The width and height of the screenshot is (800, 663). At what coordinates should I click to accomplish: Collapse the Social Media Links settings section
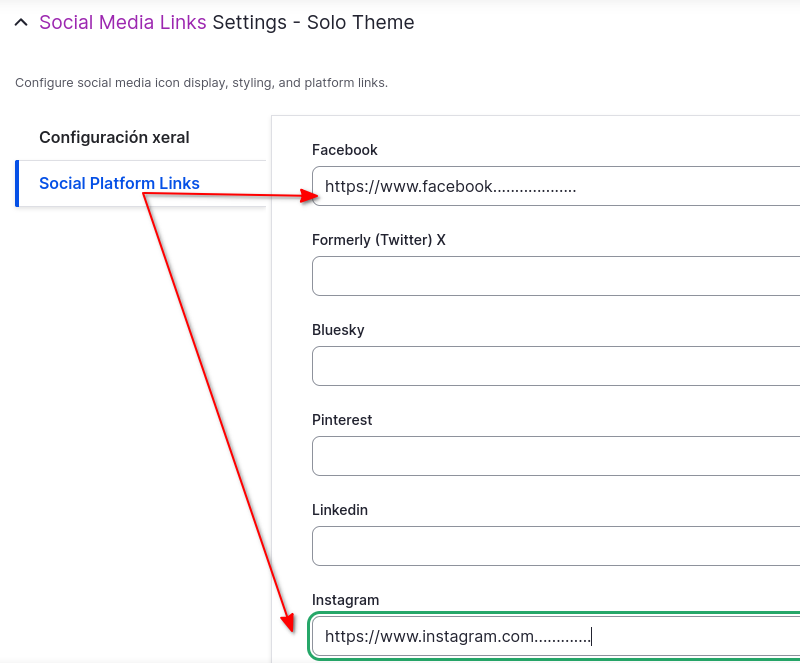(x=21, y=22)
